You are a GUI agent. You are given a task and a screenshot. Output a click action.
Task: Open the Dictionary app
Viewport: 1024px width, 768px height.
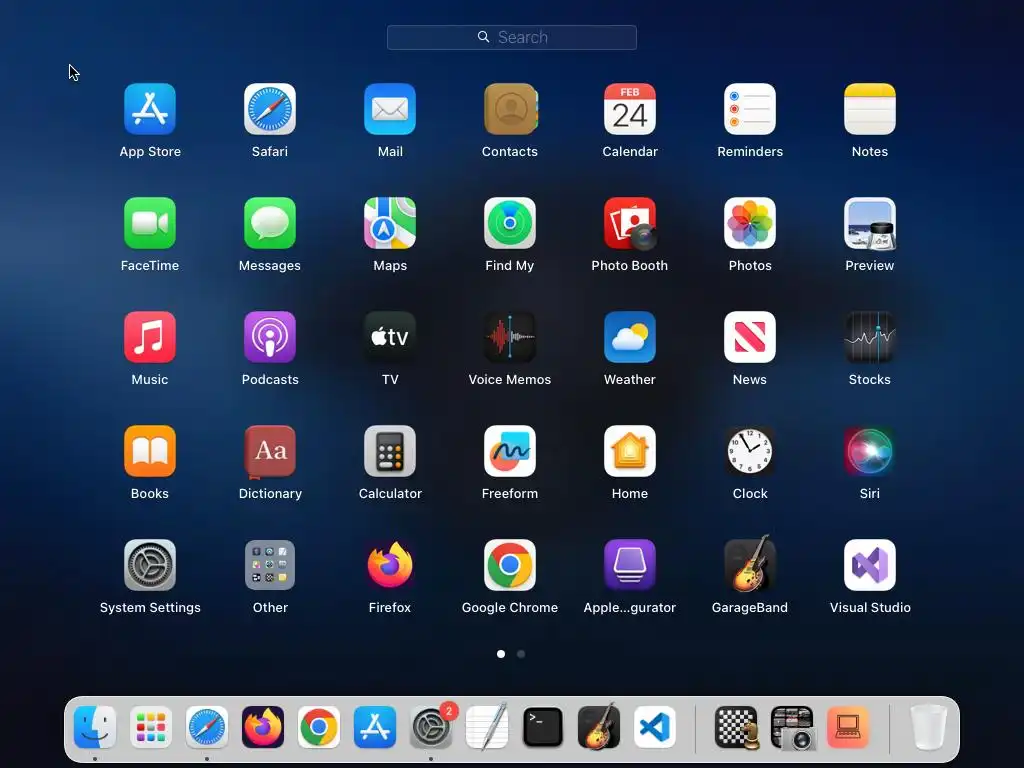click(x=270, y=451)
